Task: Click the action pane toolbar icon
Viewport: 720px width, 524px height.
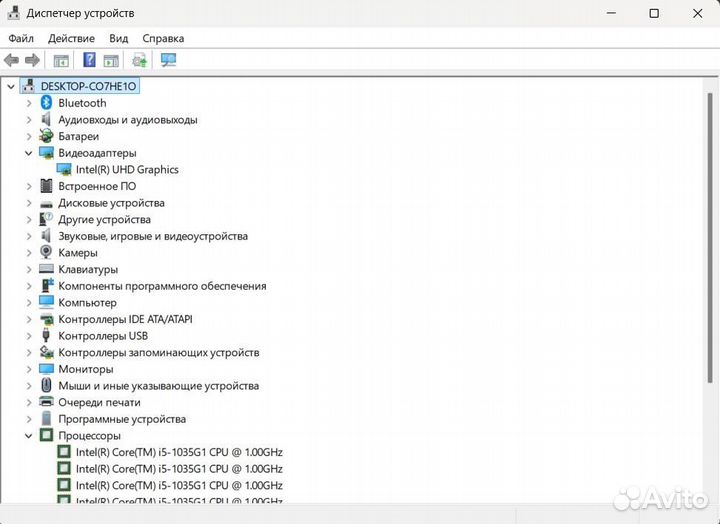Action: (111, 60)
